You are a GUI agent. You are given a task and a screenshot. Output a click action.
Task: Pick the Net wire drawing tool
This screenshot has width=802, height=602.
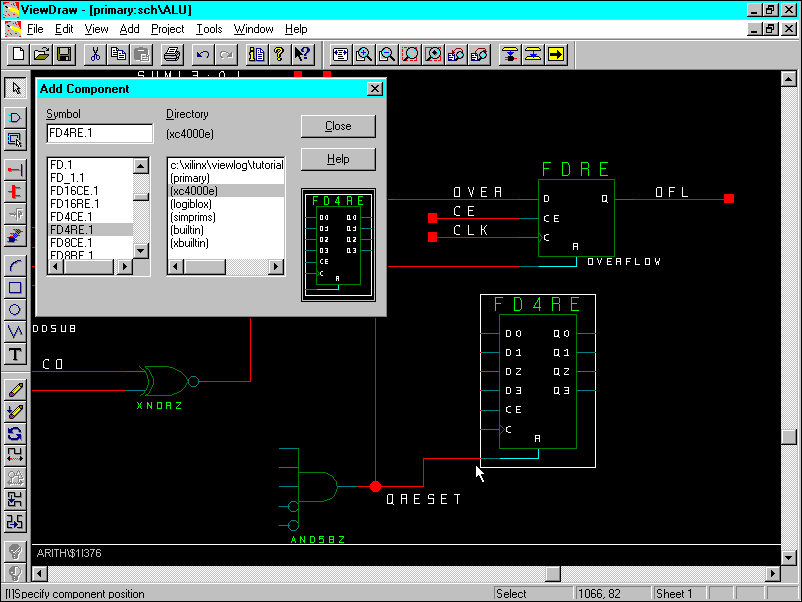point(15,171)
